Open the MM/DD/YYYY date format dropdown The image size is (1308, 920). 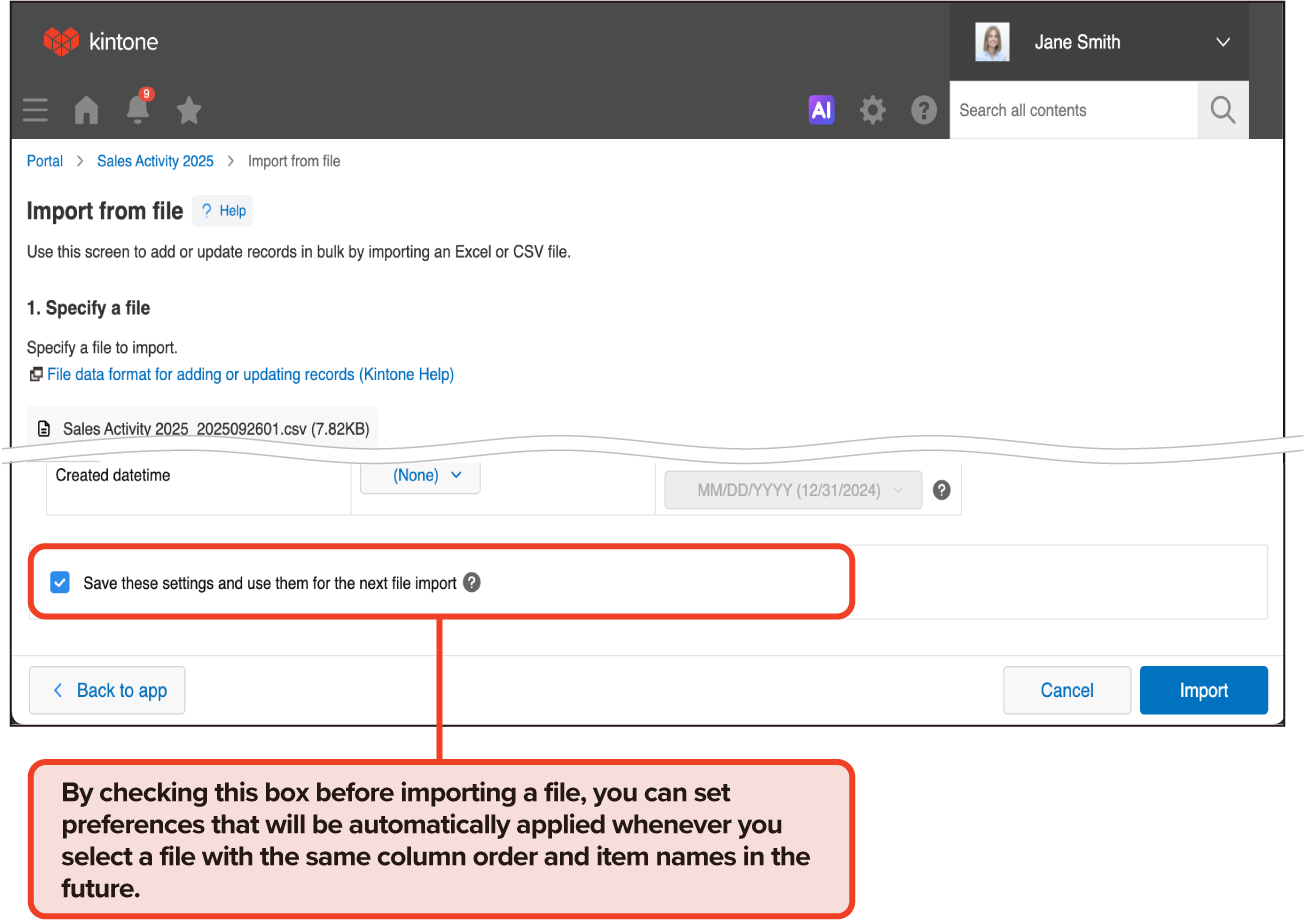(794, 490)
